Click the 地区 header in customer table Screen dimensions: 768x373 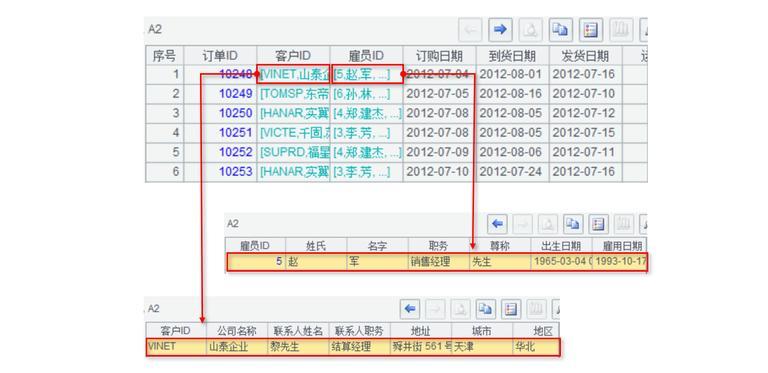tap(536, 331)
